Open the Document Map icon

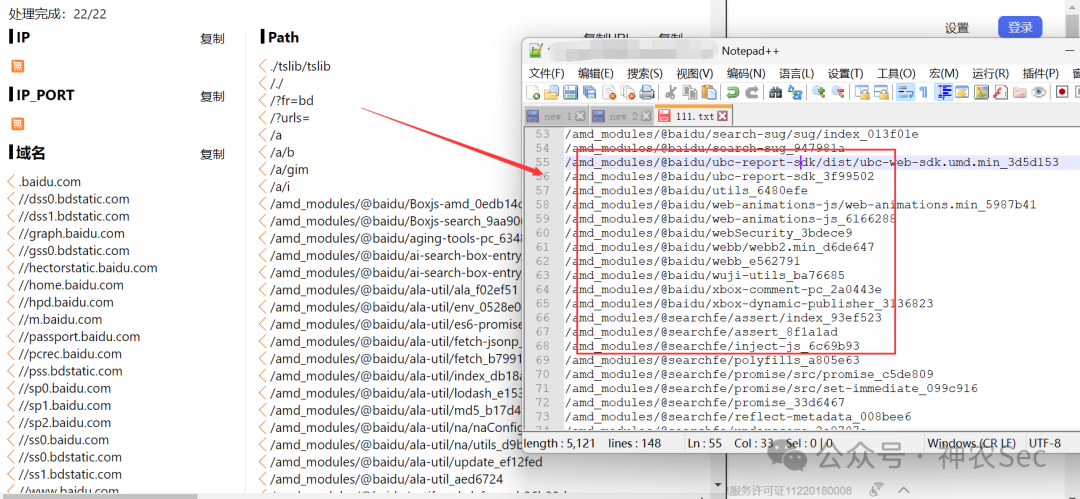[982, 92]
